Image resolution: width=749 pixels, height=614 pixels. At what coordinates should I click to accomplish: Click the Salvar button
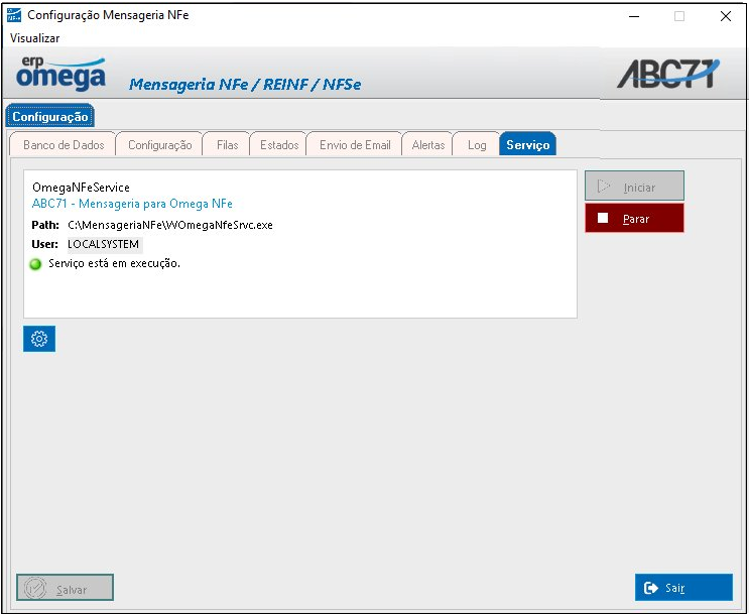pyautogui.click(x=65, y=588)
